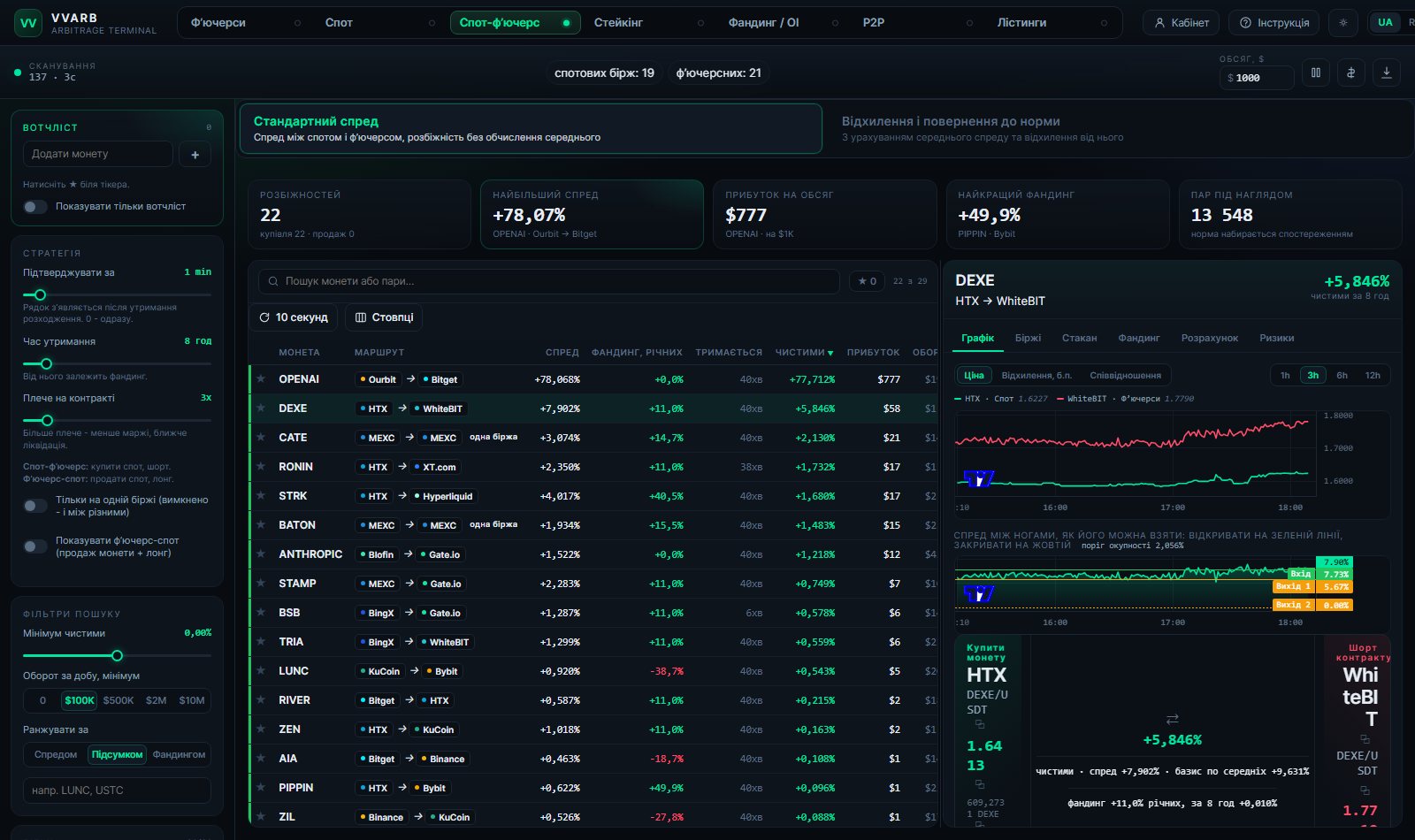Viewport: 1415px width, 840px height.
Task: Star the ANTHROPIC row
Action: pyautogui.click(x=261, y=554)
